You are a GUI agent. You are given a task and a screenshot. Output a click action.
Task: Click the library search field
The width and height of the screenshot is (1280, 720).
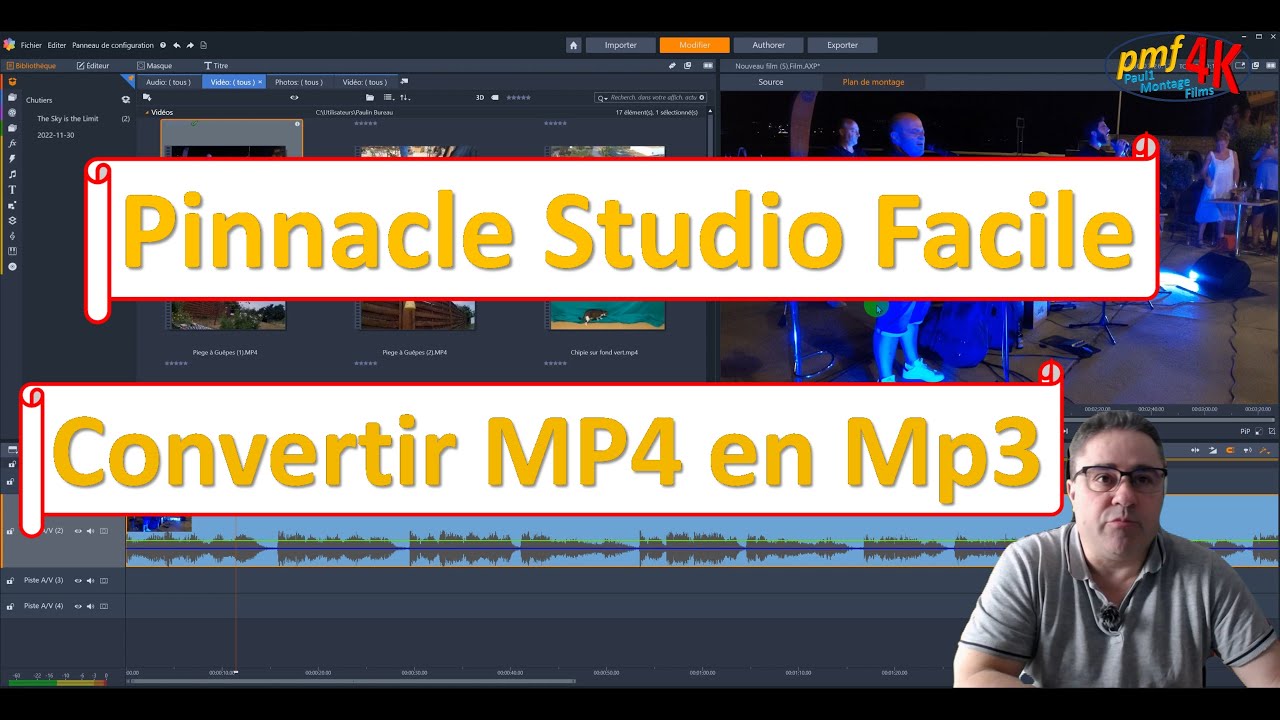(650, 98)
